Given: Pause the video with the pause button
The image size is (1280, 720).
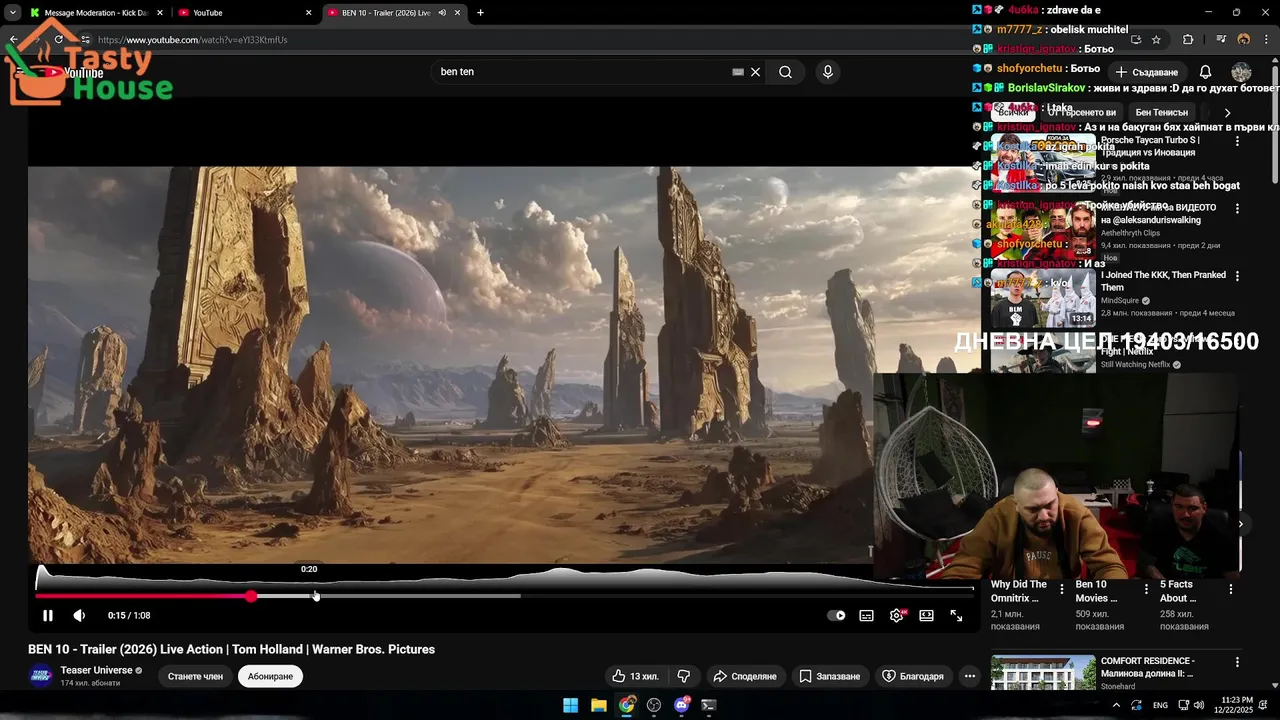Looking at the screenshot, I should pos(47,616).
